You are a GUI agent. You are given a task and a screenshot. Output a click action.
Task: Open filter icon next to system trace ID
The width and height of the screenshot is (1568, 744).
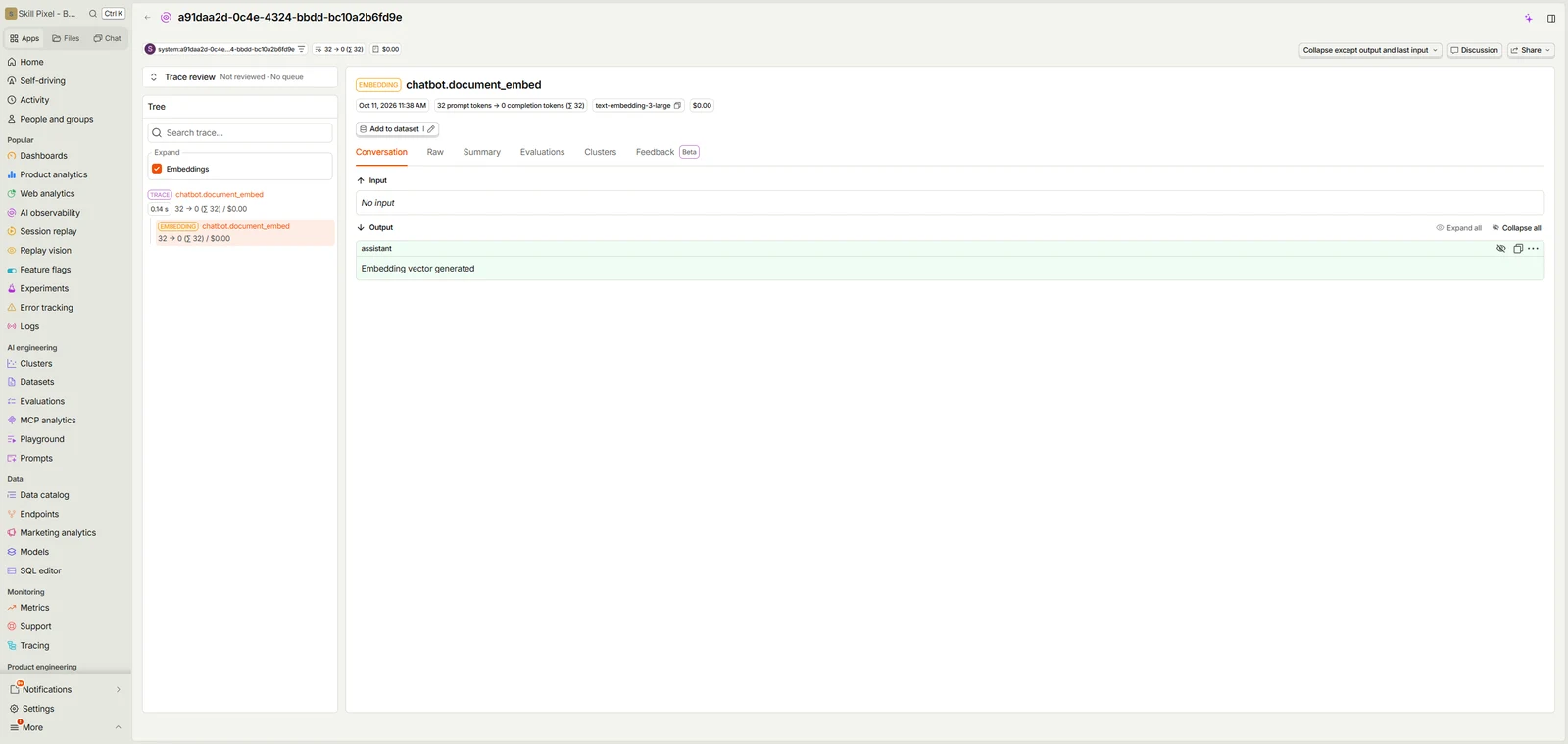pos(301,49)
